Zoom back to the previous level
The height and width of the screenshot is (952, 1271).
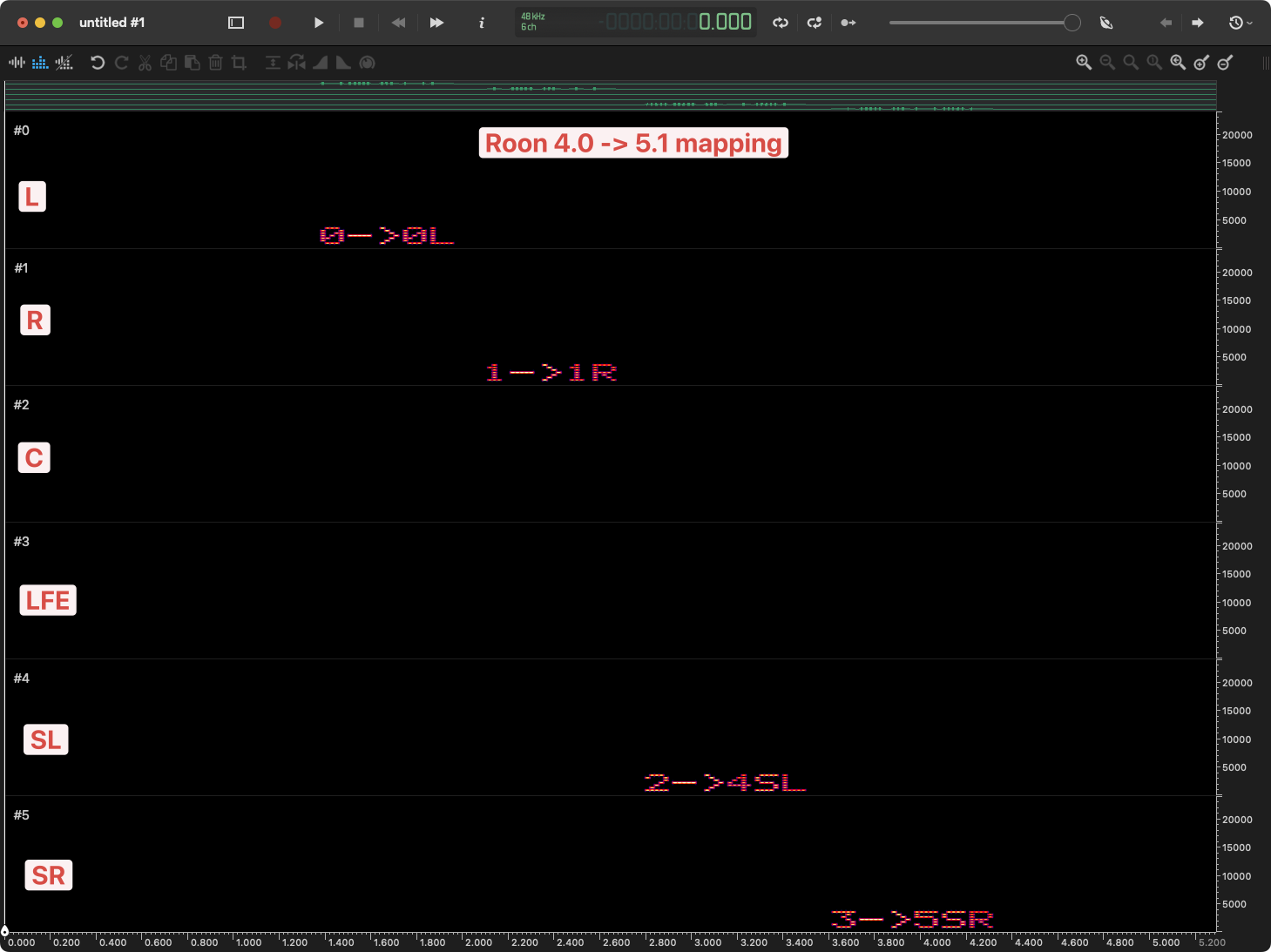pos(1178,63)
